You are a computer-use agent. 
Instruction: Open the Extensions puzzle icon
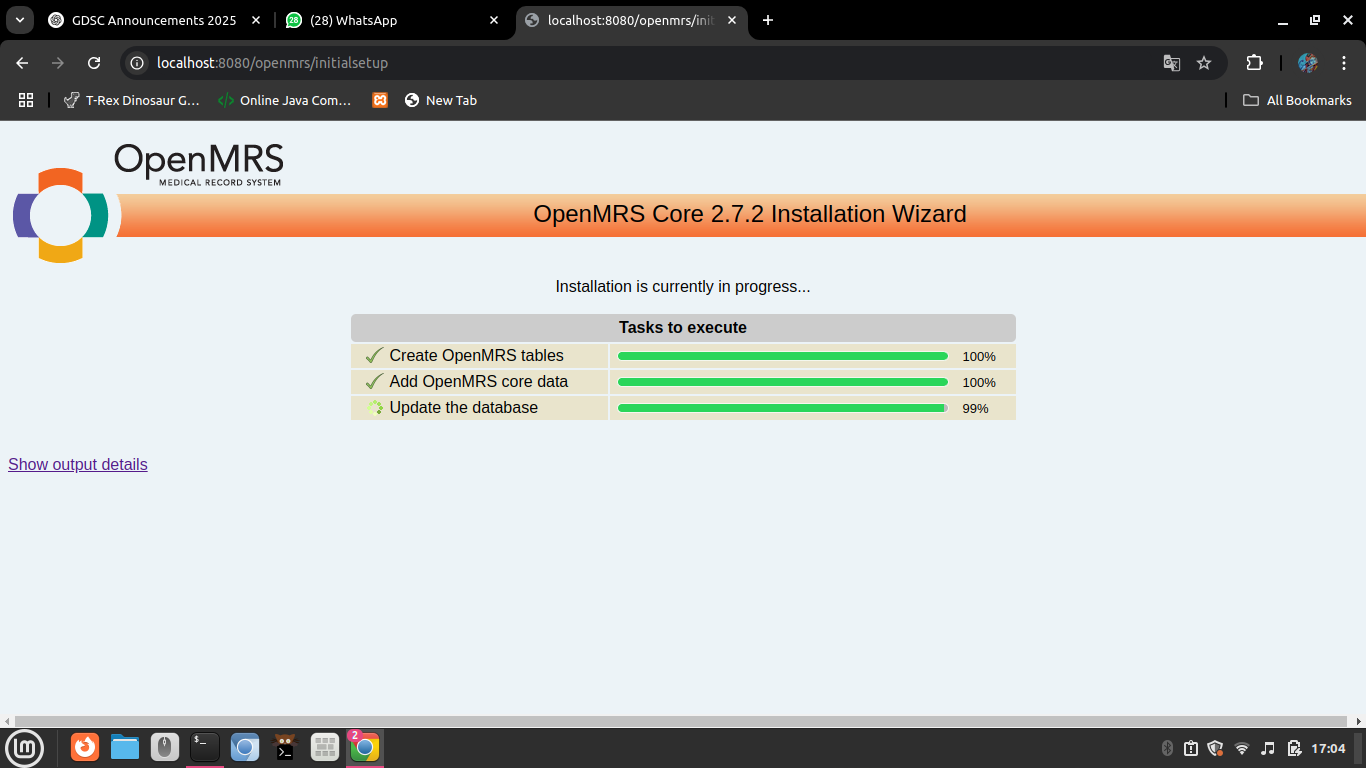pyautogui.click(x=1254, y=63)
